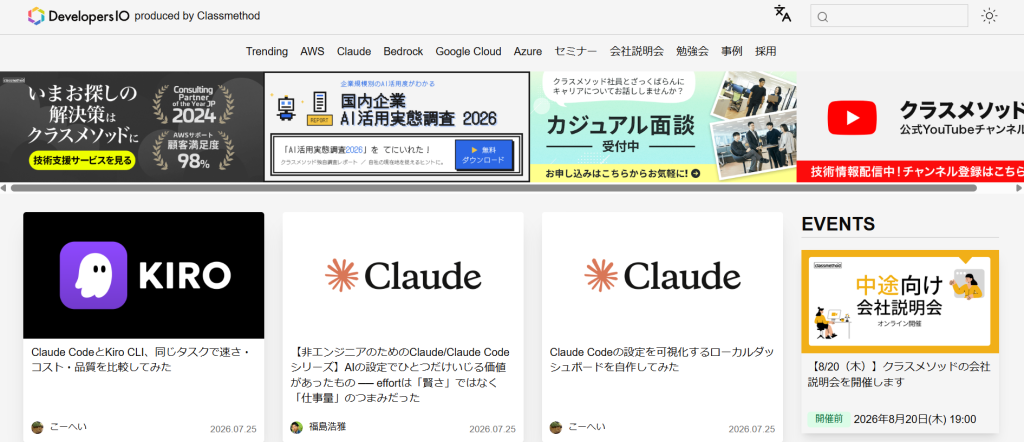Click author name こーへい on Kiro article
1024x442 pixels.
click(x=68, y=427)
